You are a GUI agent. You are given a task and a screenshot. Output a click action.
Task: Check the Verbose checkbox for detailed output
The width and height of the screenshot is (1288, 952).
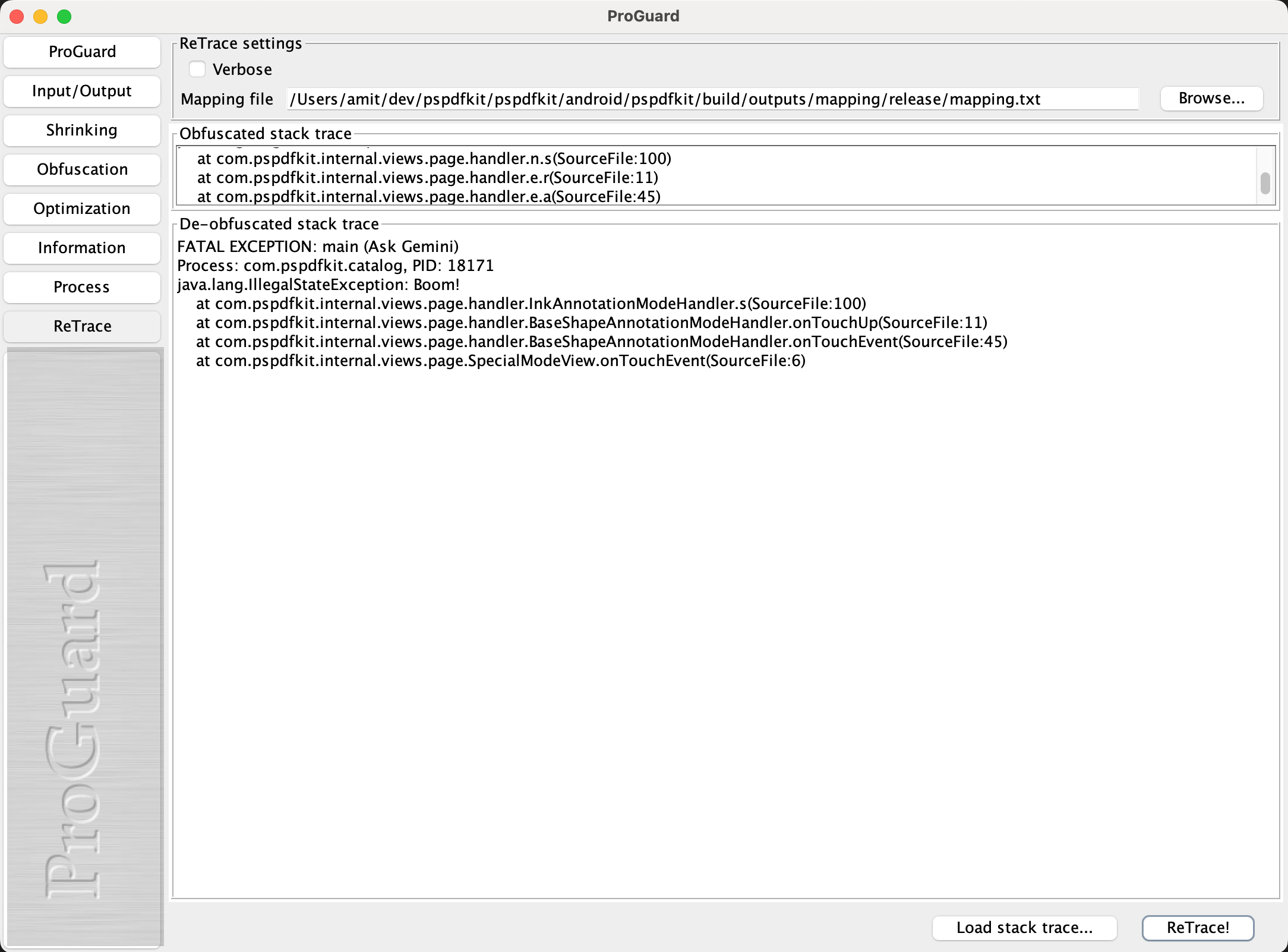[x=197, y=69]
